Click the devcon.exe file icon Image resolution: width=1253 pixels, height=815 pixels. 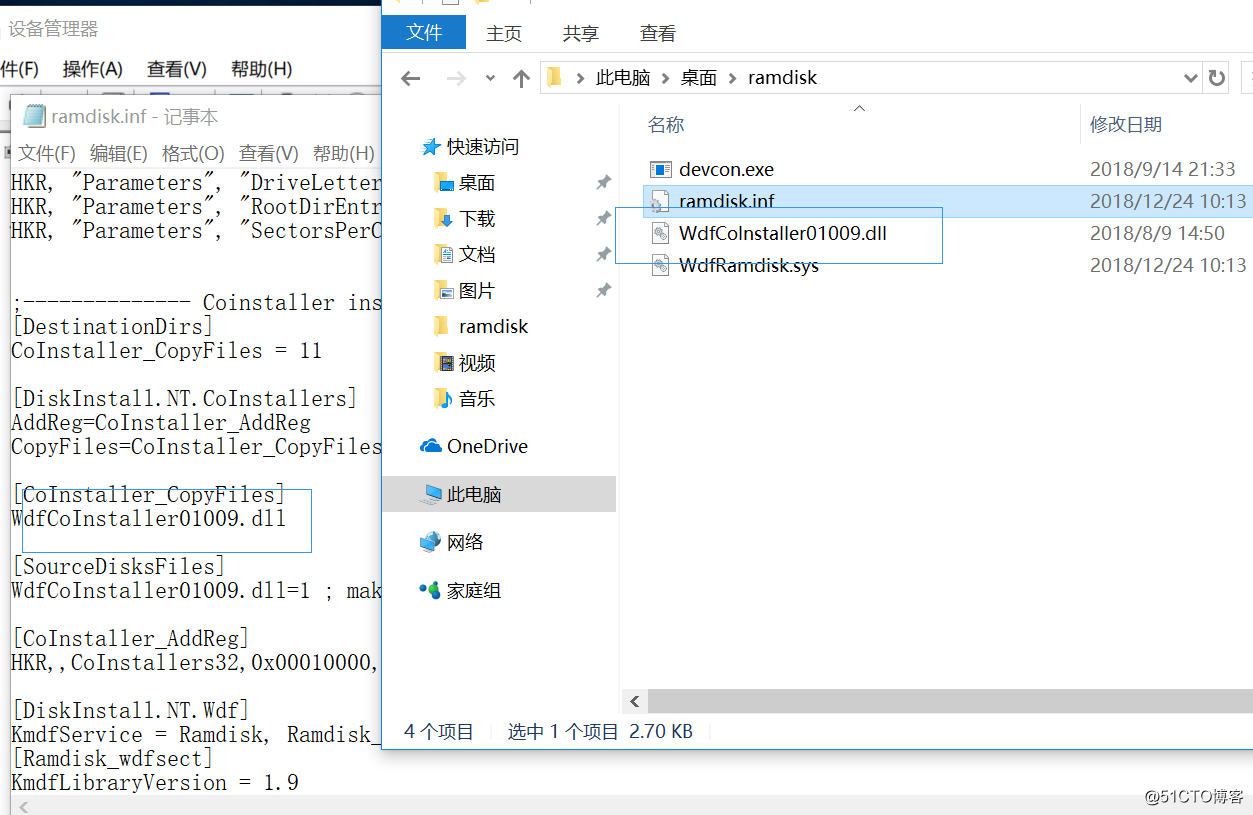[x=660, y=169]
